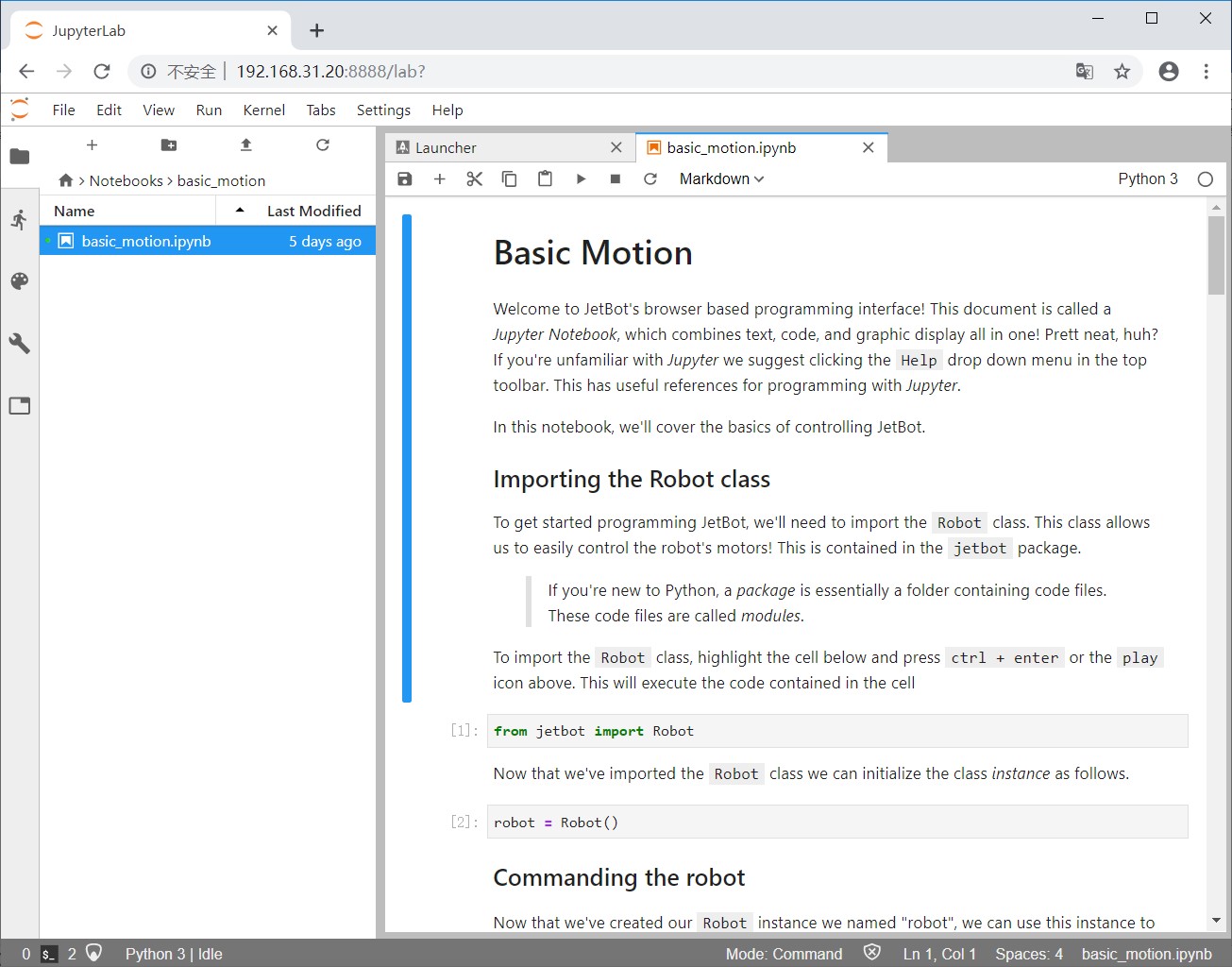Close the JupyterLab browser tab
This screenshot has width=1232, height=967.
tap(272, 30)
